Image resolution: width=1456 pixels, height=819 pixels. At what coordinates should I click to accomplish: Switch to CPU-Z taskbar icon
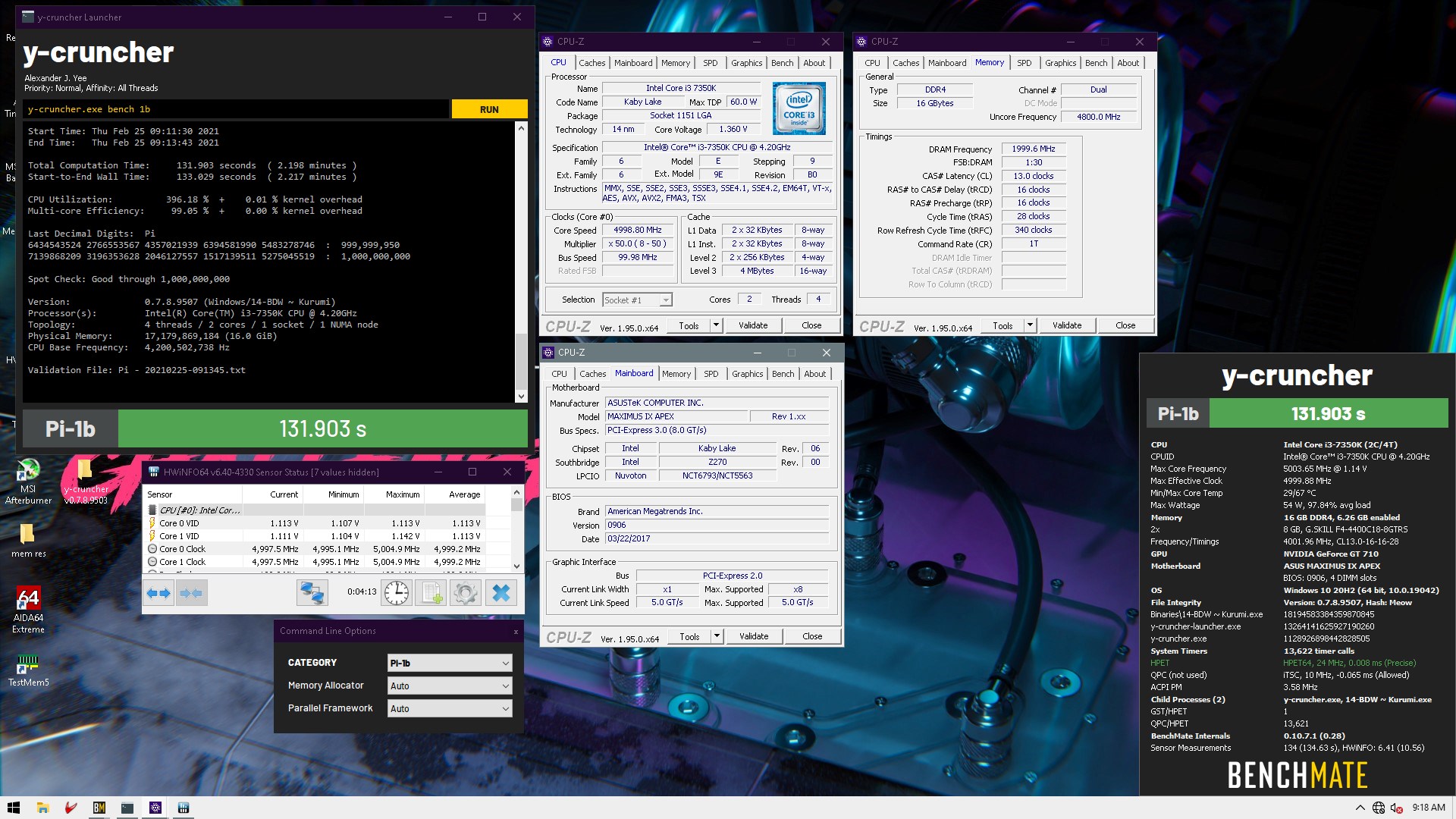pyautogui.click(x=155, y=808)
